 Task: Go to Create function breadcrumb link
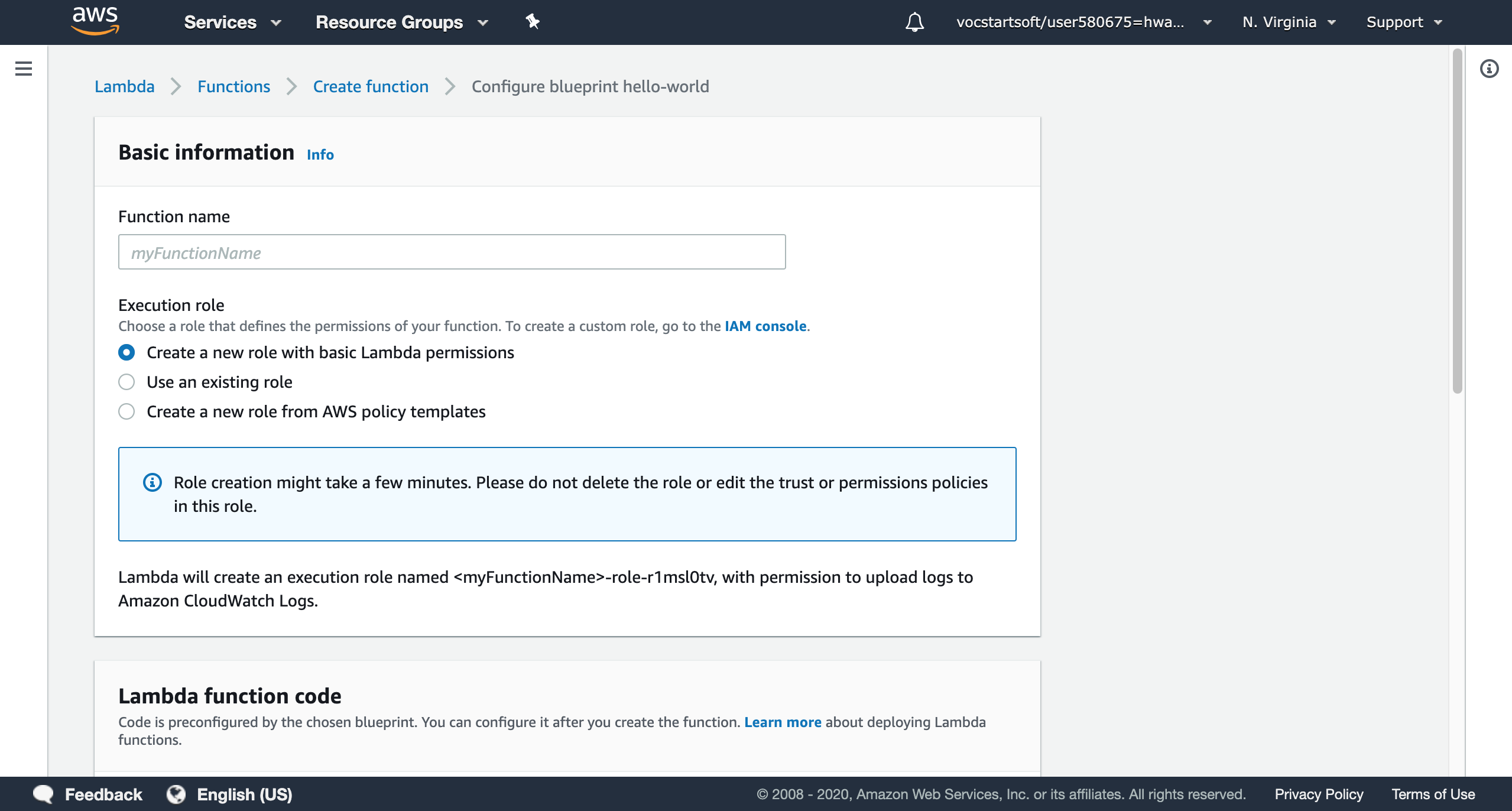click(x=371, y=86)
